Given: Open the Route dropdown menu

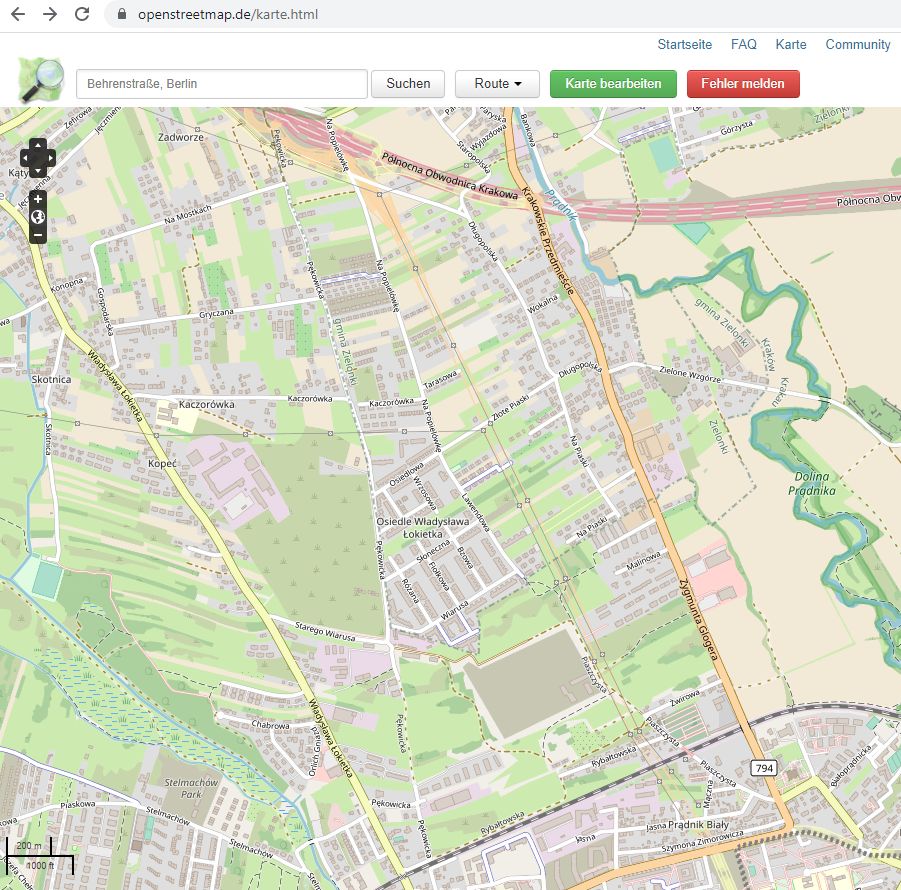Looking at the screenshot, I should (x=497, y=84).
